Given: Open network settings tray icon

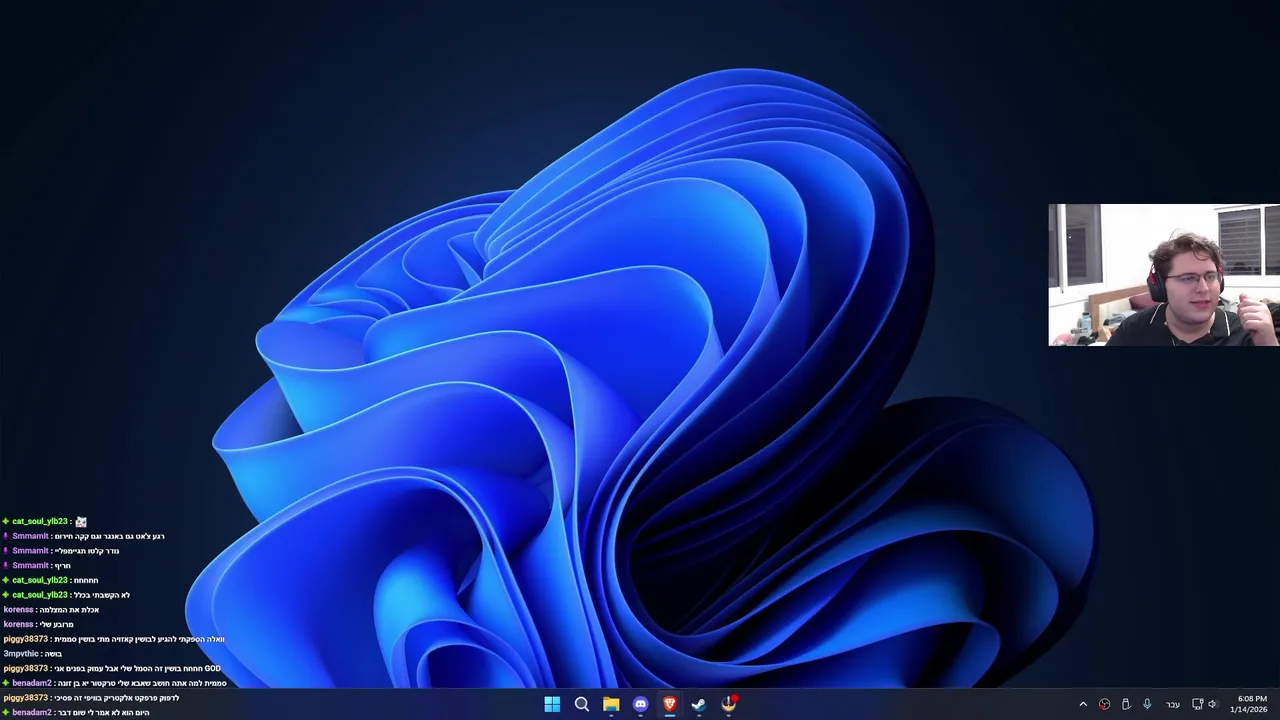Looking at the screenshot, I should point(1197,704).
